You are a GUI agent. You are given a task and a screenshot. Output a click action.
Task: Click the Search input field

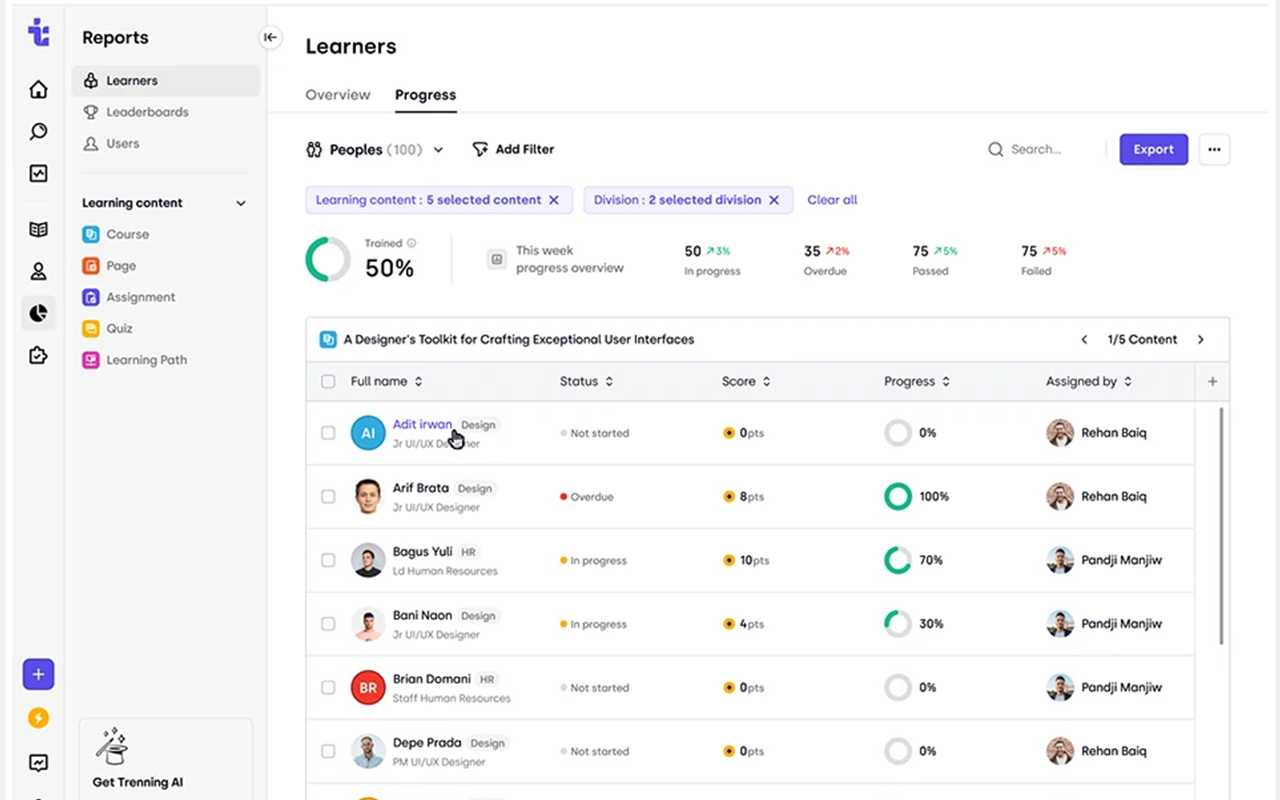[1035, 148]
